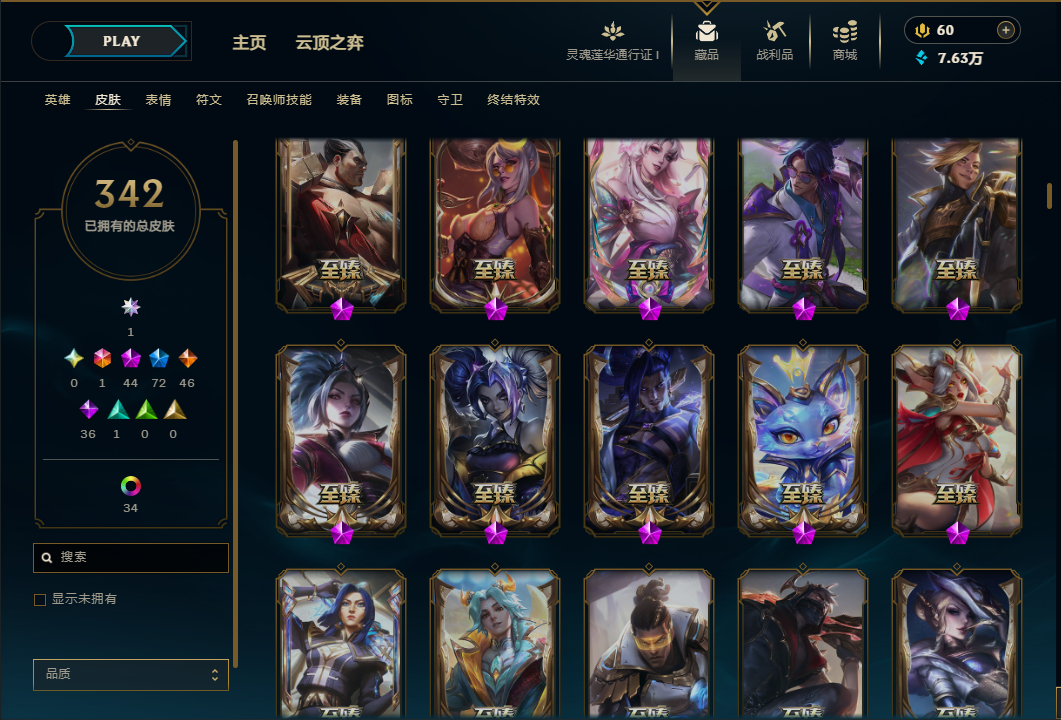Select the blue cat Yuumi skin thumbnail
Image resolution: width=1061 pixels, height=720 pixels.
[x=803, y=440]
